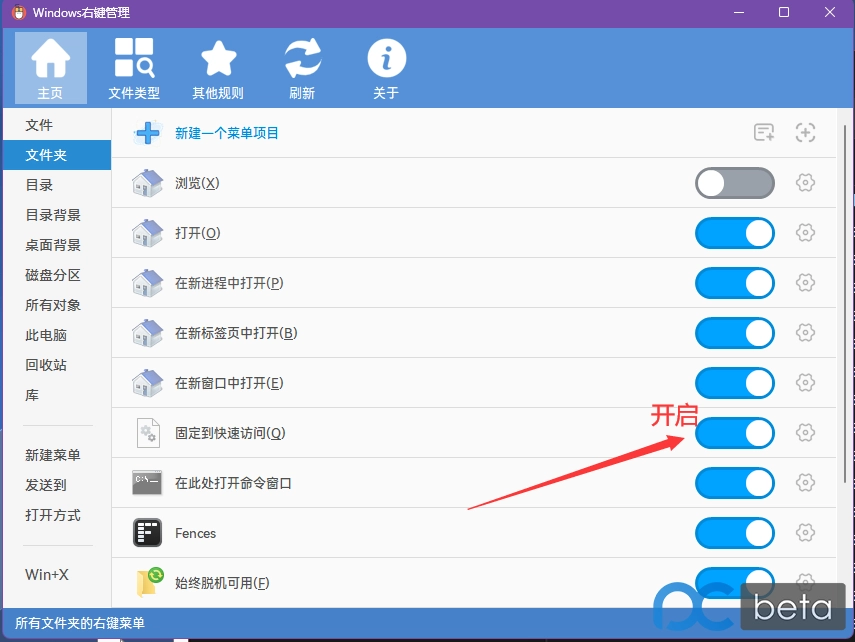Click the crosshair add-target icon at top right

coord(806,131)
